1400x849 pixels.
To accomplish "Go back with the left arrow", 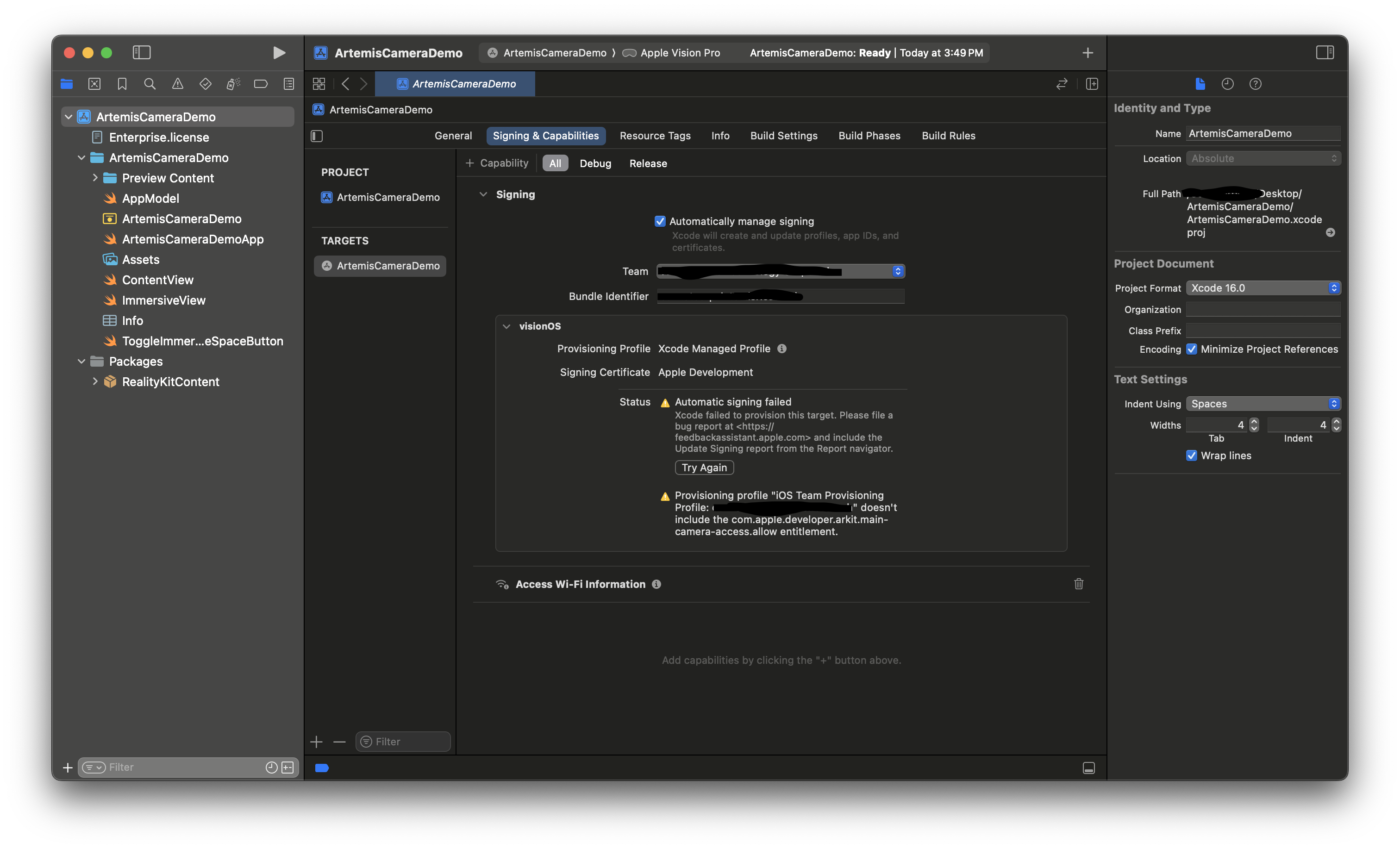I will click(x=345, y=84).
